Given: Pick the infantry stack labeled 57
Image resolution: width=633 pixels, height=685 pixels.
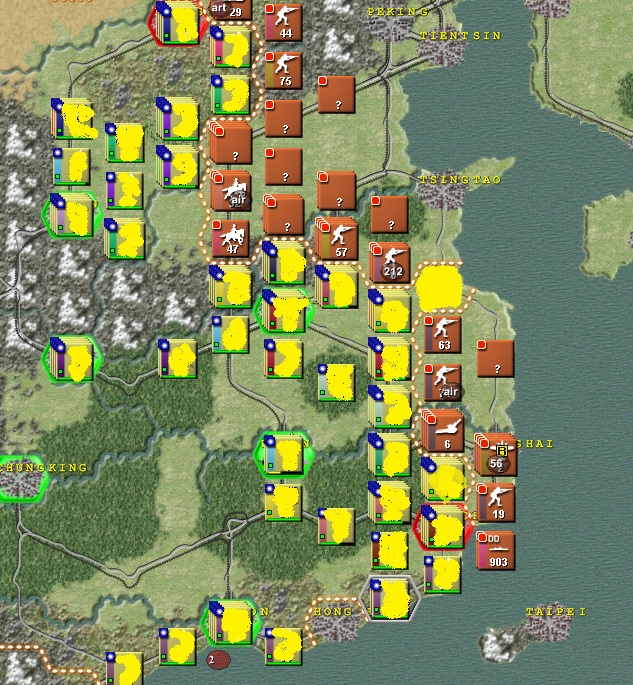Looking at the screenshot, I should [336, 239].
